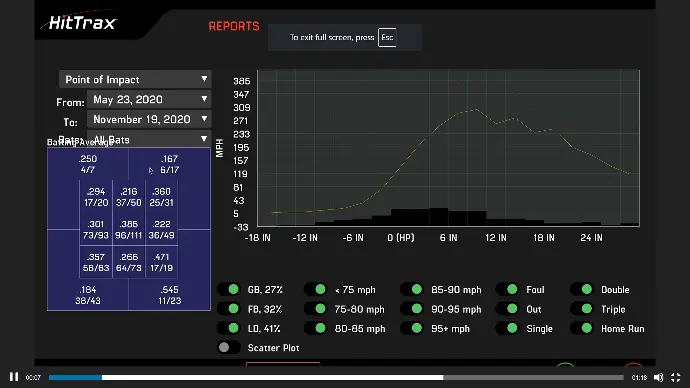The height and width of the screenshot is (388, 690).
Task: Select strike zone cell .301 73/93
Action: click(96, 230)
